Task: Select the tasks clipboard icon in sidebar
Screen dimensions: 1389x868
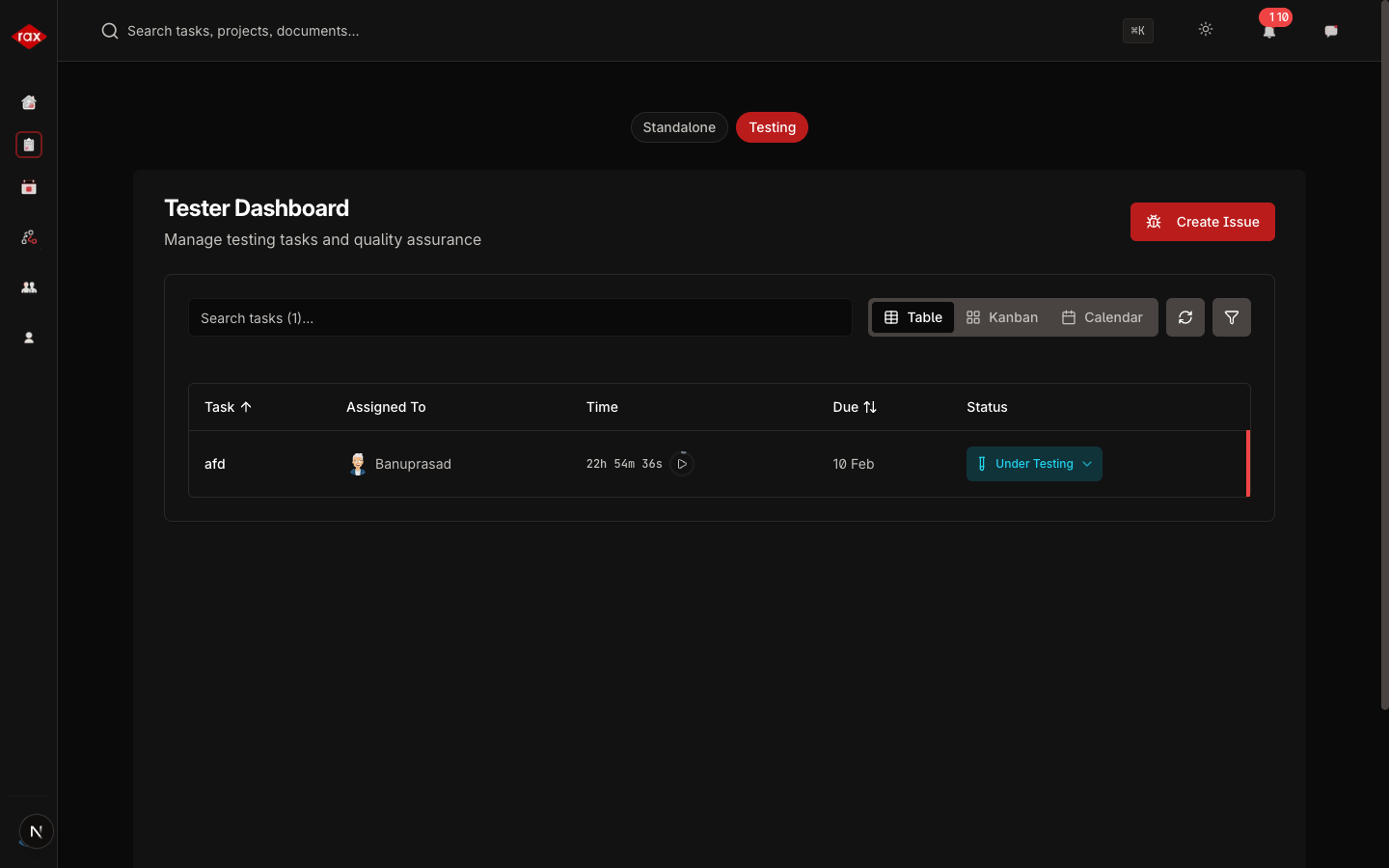Action: pyautogui.click(x=28, y=144)
